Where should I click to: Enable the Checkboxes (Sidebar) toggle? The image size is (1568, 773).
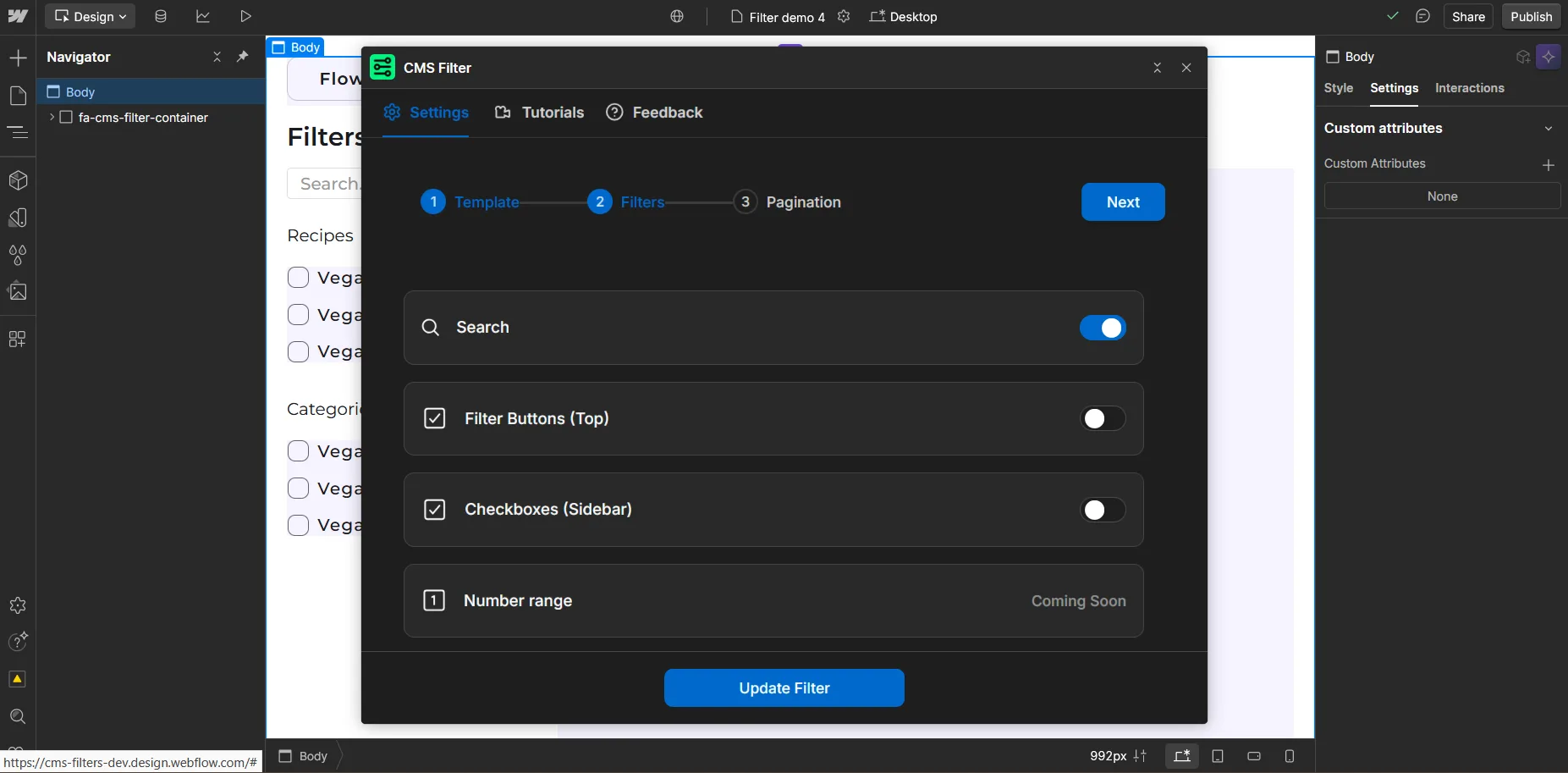(1103, 510)
